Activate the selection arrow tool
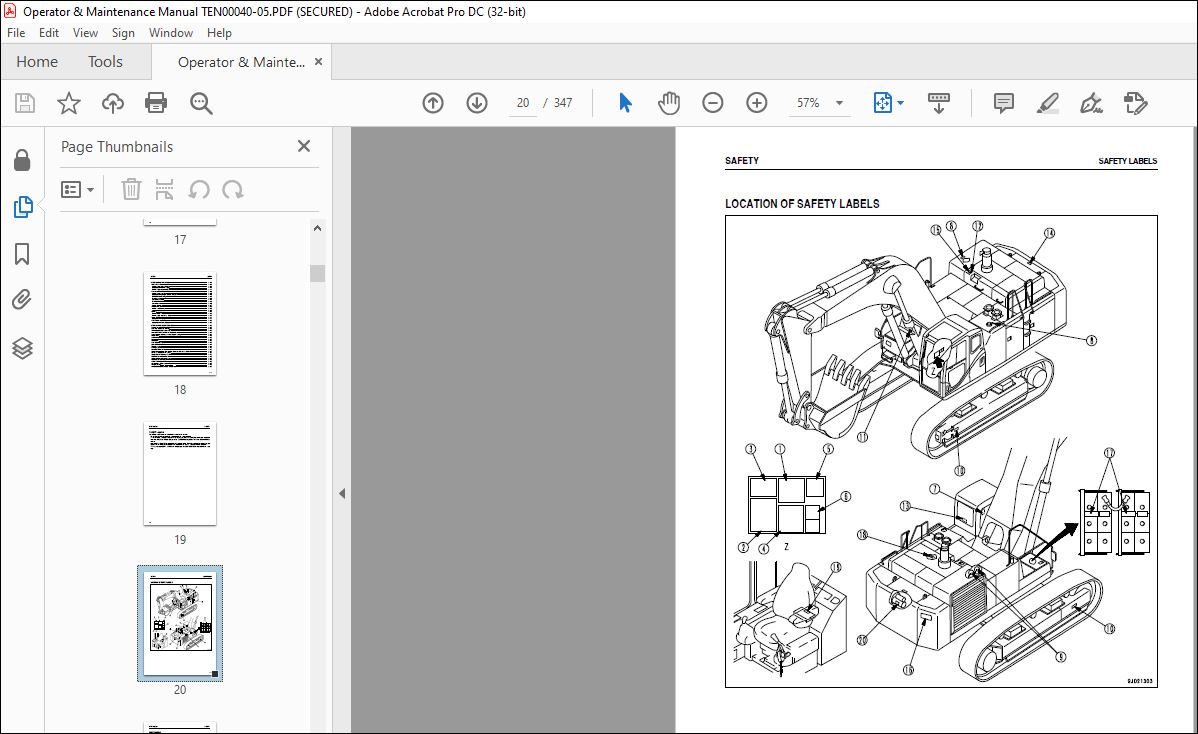This screenshot has height=734, width=1198. [x=625, y=103]
